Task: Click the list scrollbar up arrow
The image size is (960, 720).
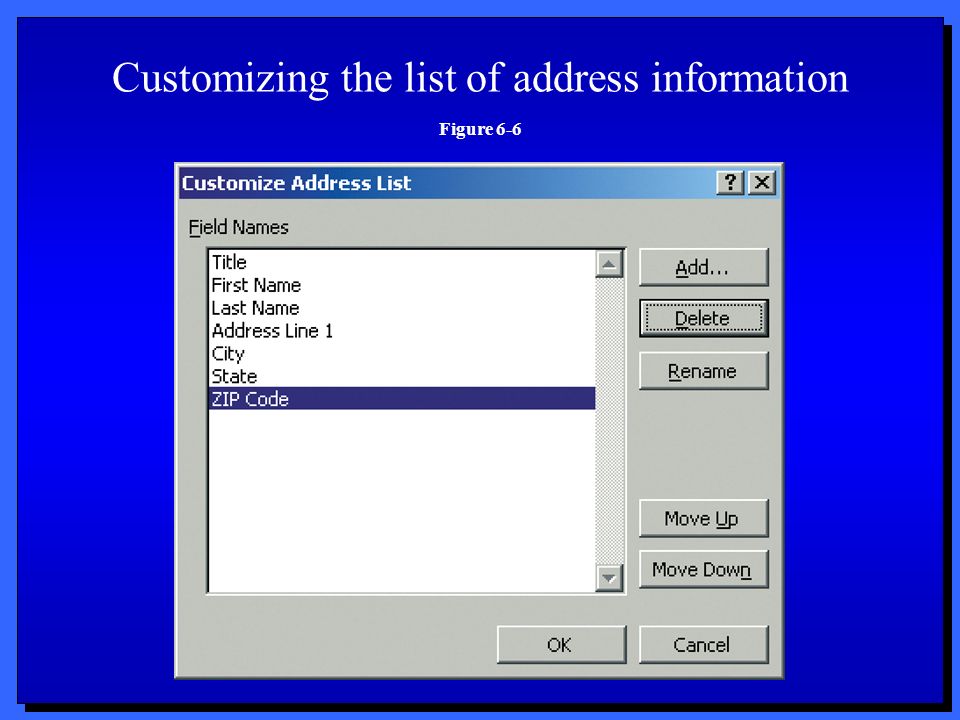Action: click(609, 264)
